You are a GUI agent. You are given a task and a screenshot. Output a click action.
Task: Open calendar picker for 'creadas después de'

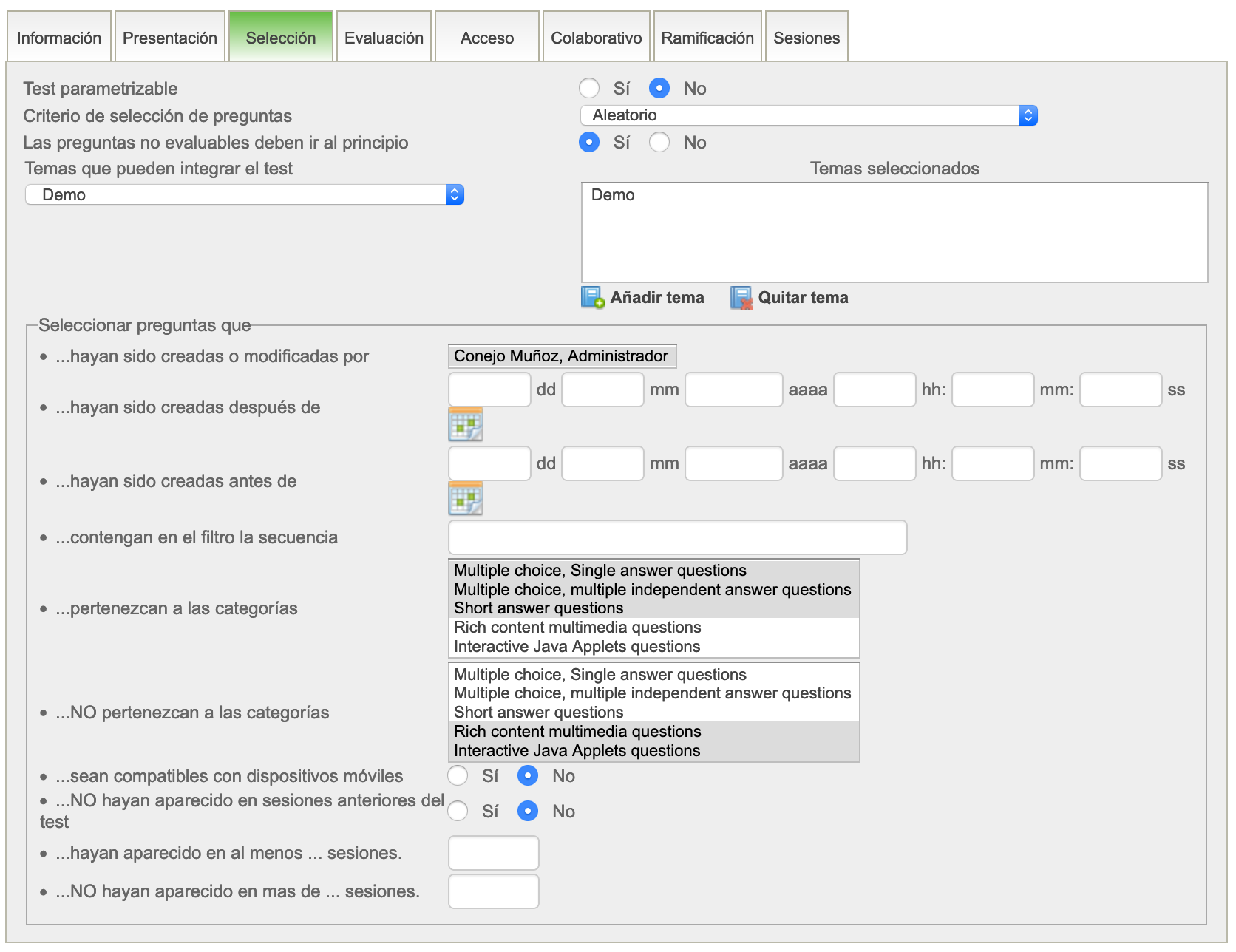coord(466,425)
